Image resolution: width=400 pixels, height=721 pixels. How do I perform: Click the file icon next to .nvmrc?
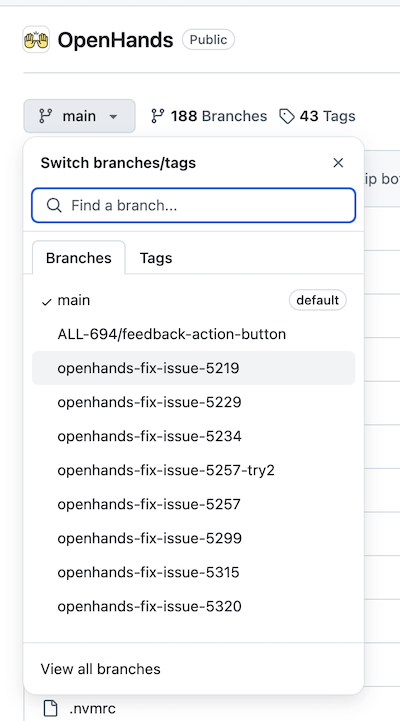51,709
